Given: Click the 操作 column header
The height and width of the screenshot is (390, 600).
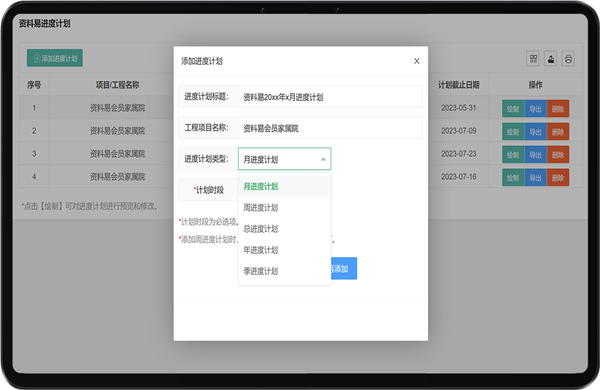Looking at the screenshot, I should pos(535,85).
